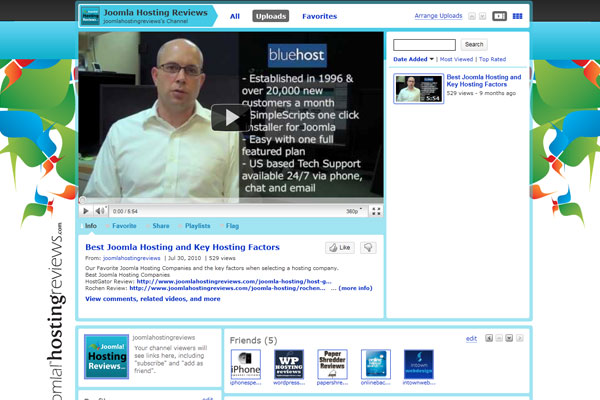Click View comments, related videos, and more

[153, 299]
